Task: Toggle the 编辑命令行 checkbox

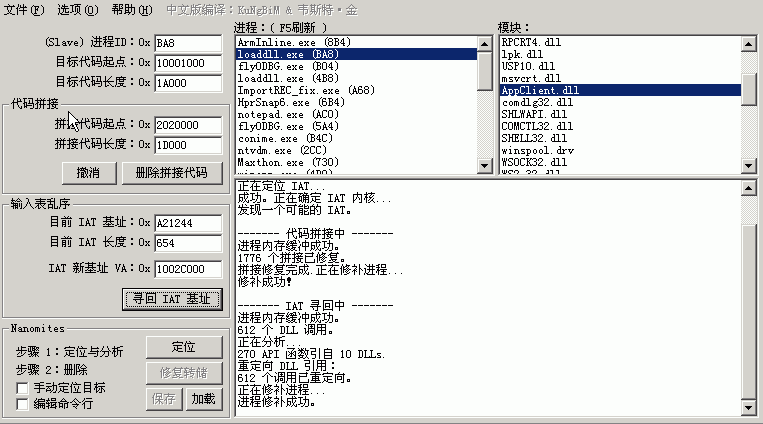Action: click(x=23, y=404)
